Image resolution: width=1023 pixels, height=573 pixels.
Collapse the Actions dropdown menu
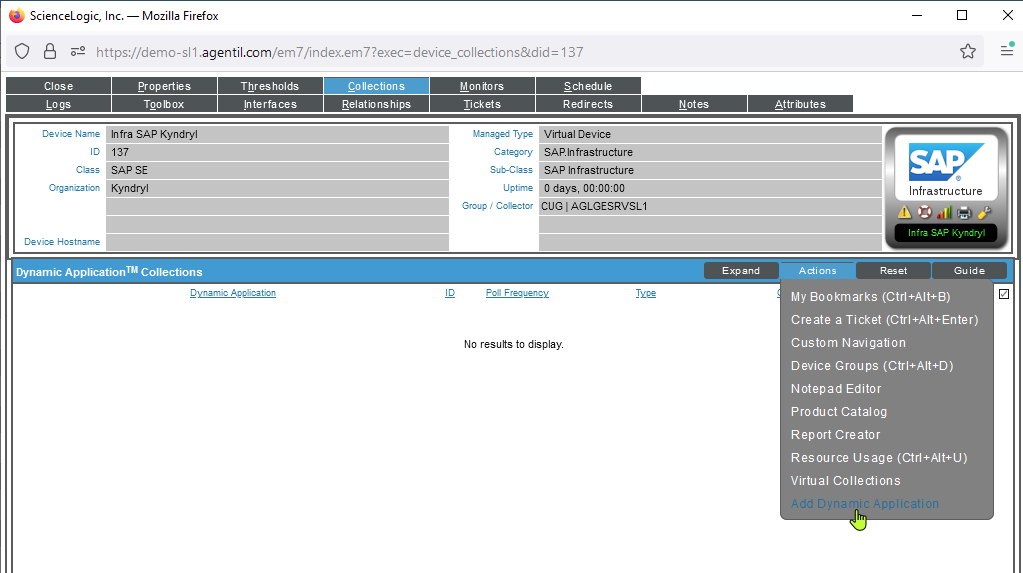coord(817,271)
